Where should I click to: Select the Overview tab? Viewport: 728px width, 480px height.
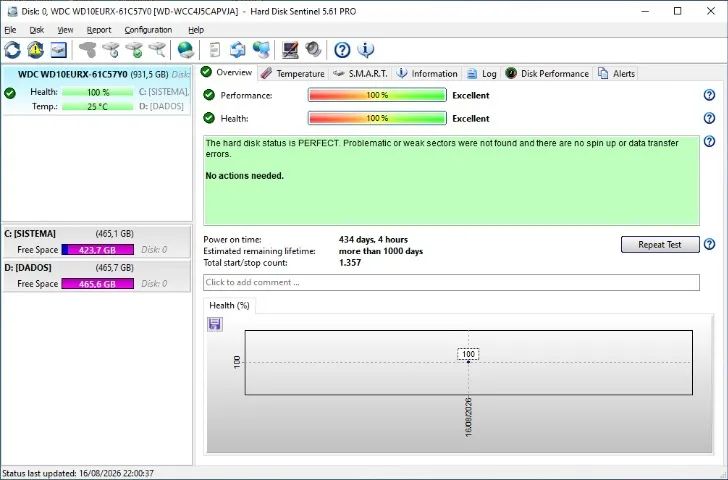pyautogui.click(x=227, y=72)
